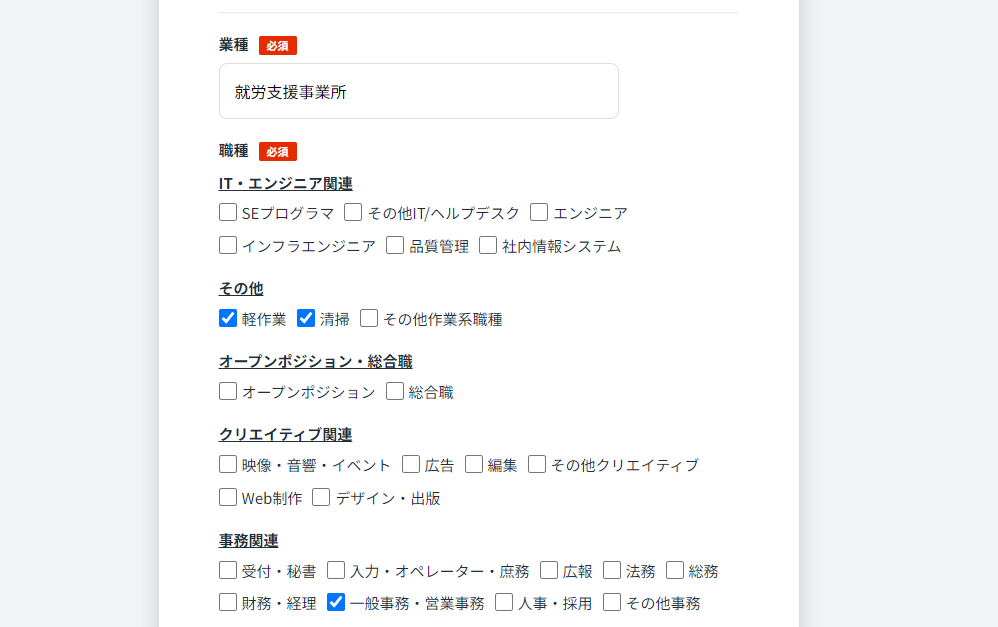Tick the 受付・秘書 checkbox
The image size is (998, 627).
tap(228, 570)
